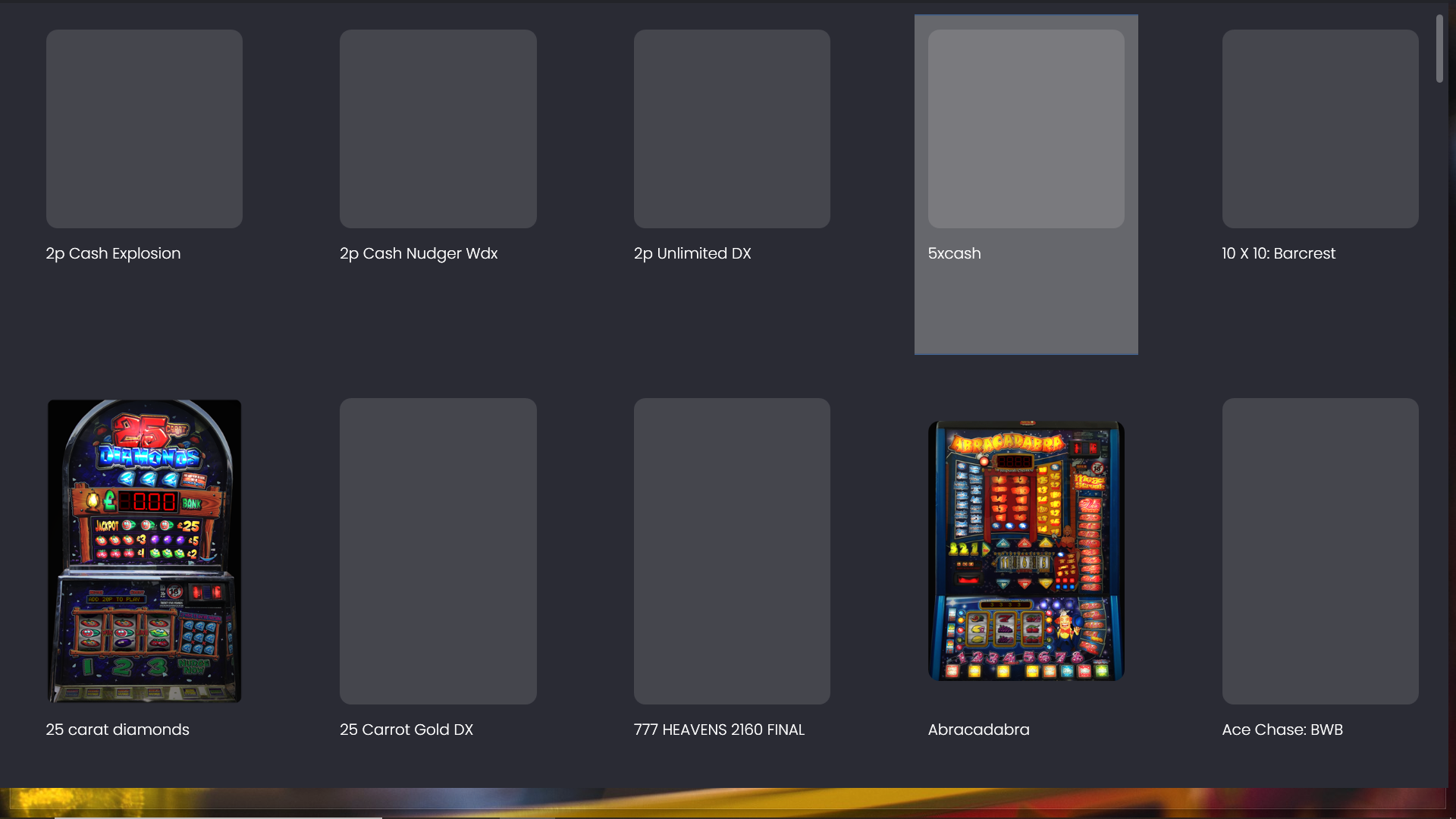Open the Ace Chase: BWB thumbnail
The height and width of the screenshot is (819, 1456).
pyautogui.click(x=1320, y=551)
